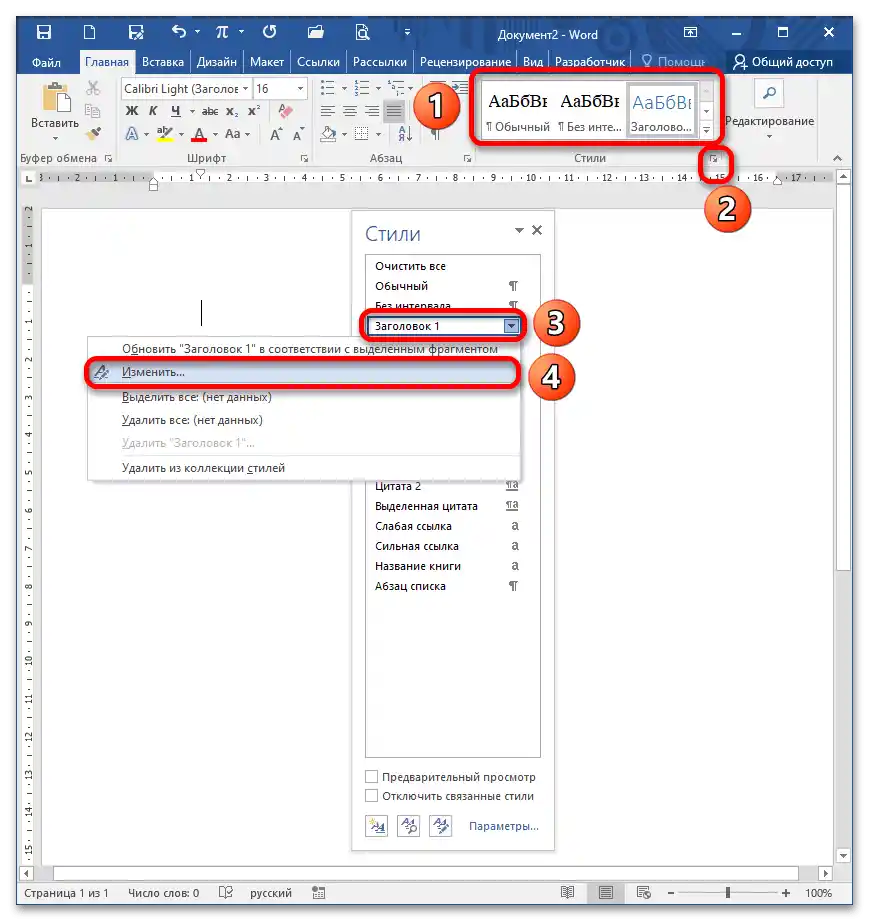Viewport: 869px width, 921px height.
Task: Open Абзац dialog launcher
Action: [x=467, y=159]
